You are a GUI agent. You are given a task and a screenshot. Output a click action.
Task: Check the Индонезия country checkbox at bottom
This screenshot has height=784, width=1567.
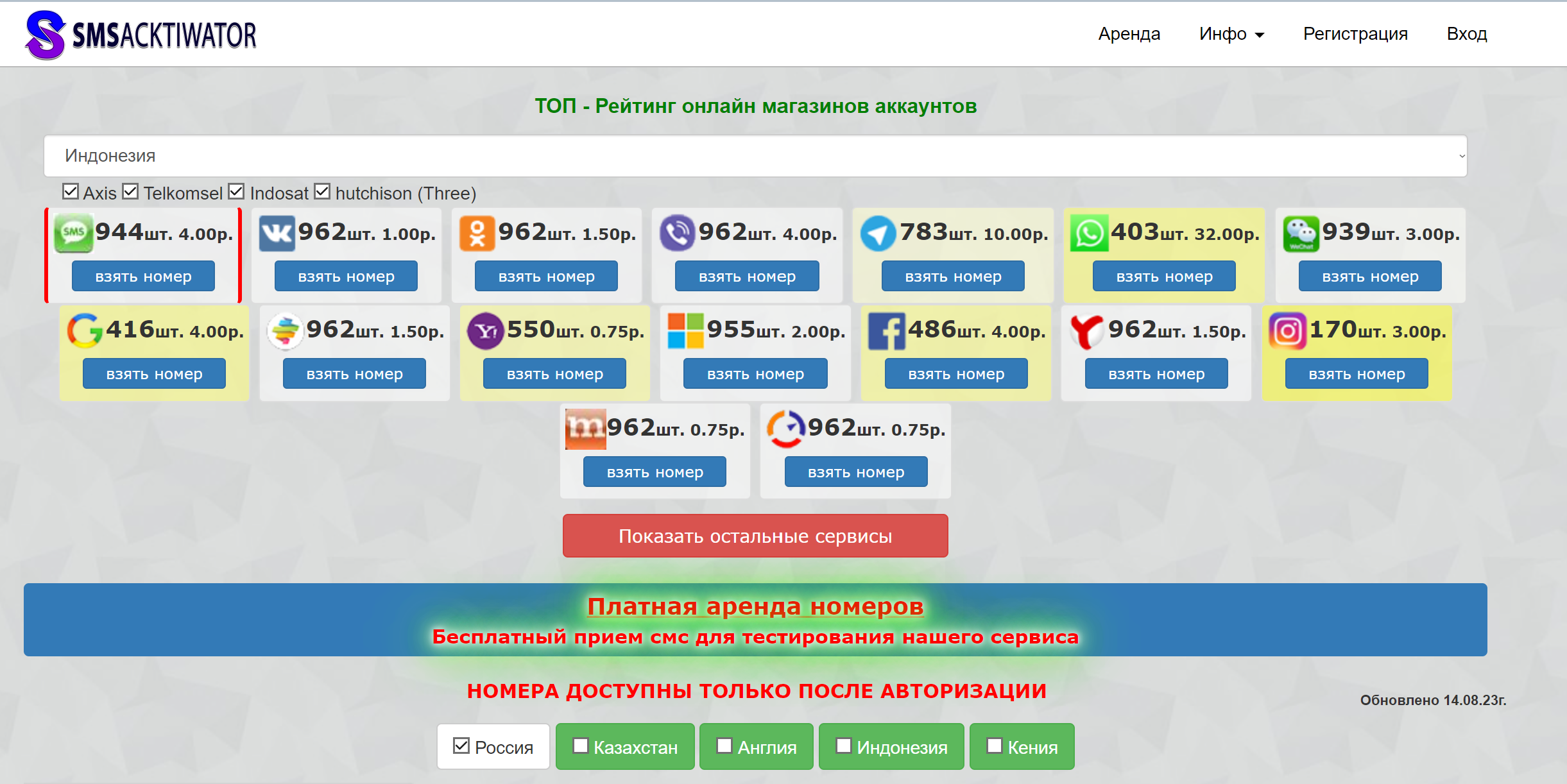point(843,746)
